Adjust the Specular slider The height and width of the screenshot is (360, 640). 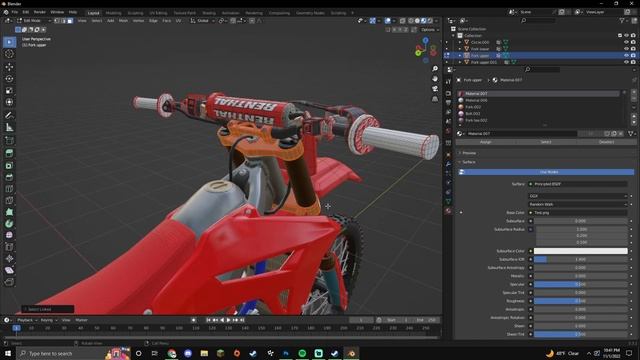point(580,284)
